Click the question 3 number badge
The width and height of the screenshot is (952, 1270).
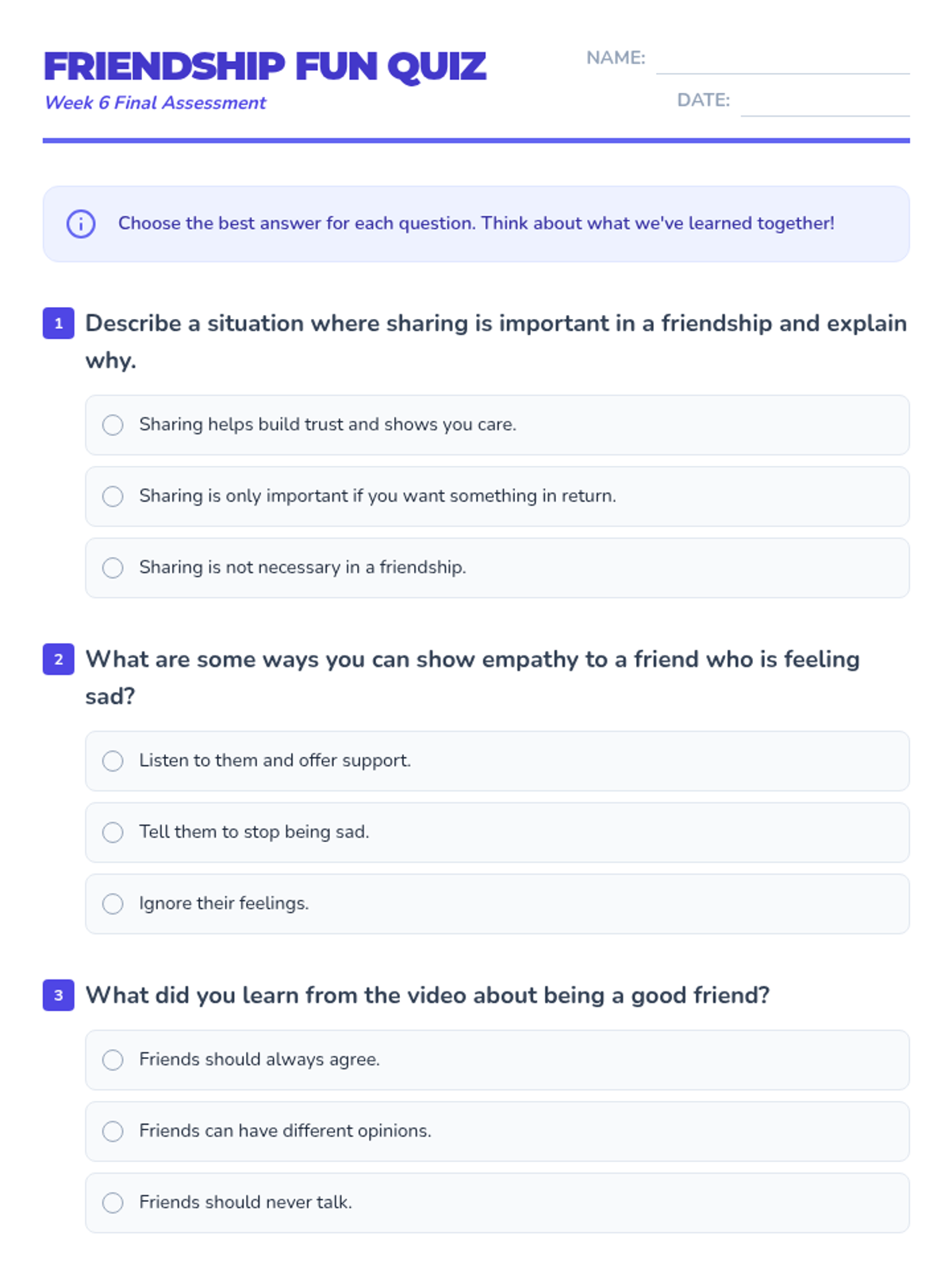click(59, 995)
